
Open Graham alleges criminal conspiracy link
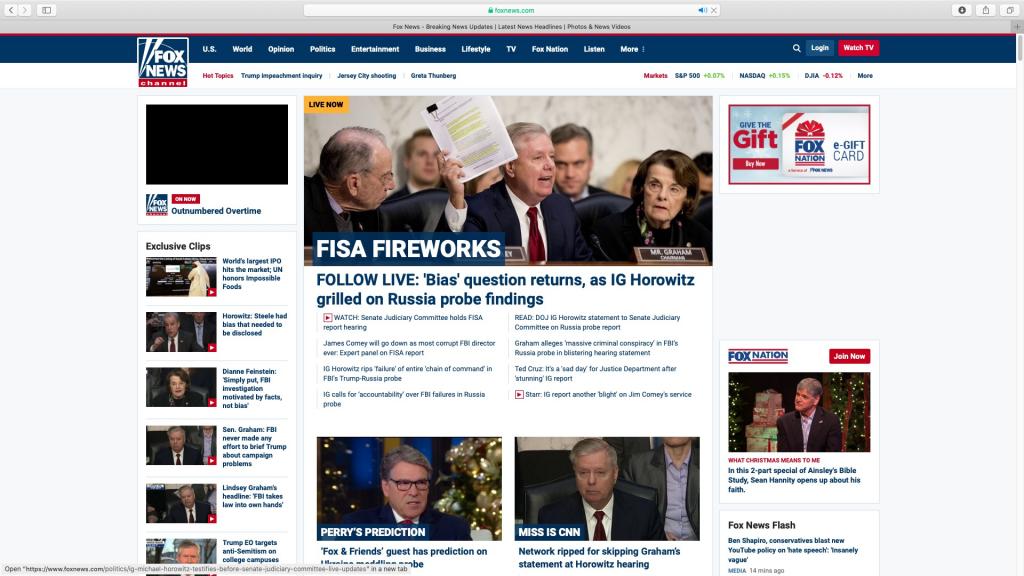(596, 348)
